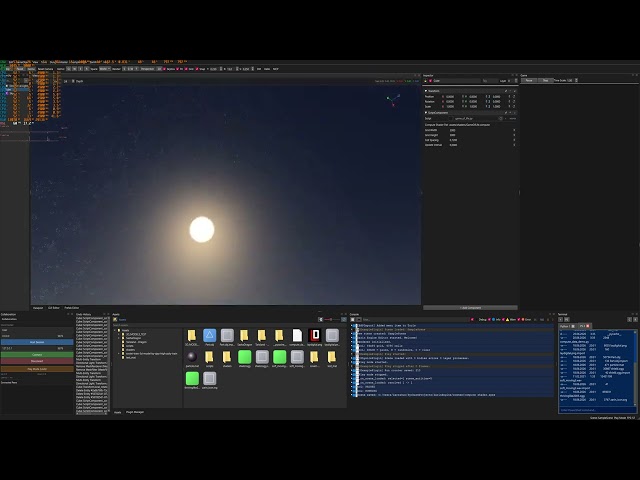Open the Plugin Manager tab

(135, 412)
